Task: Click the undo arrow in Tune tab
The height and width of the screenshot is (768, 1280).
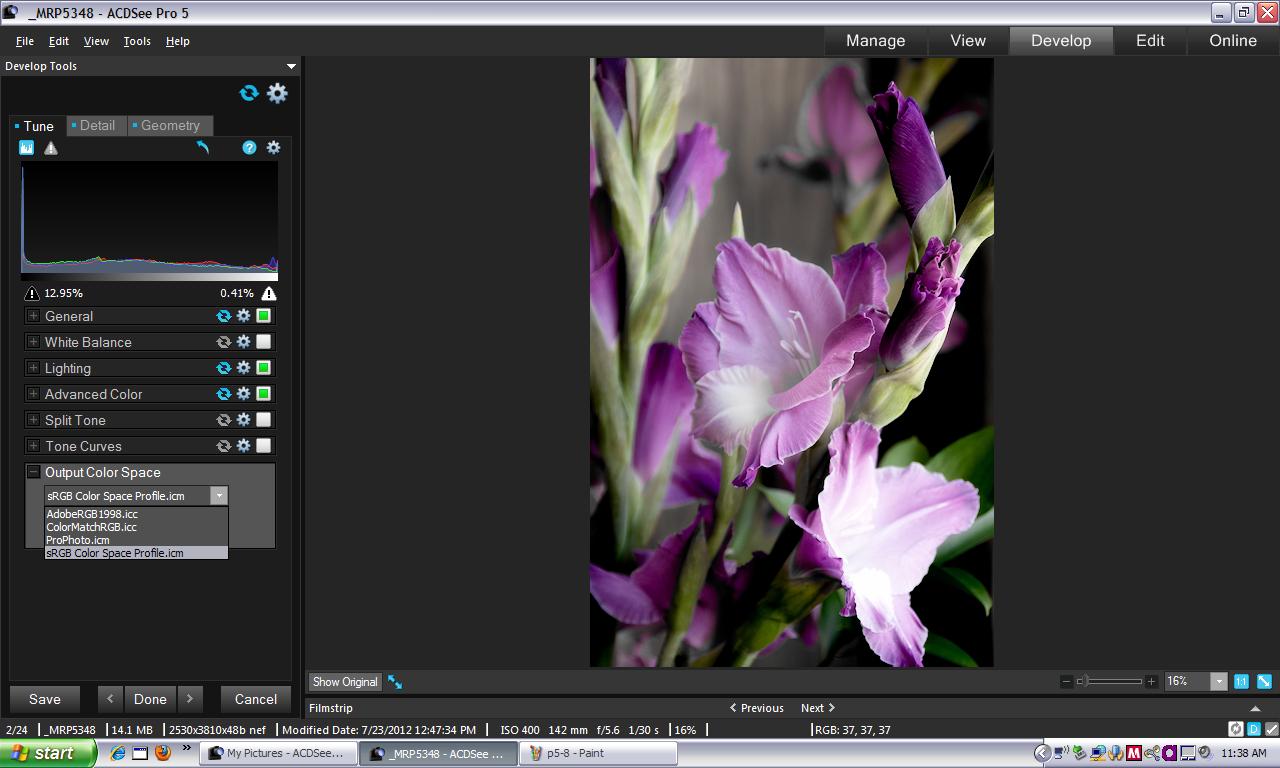Action: [x=203, y=148]
